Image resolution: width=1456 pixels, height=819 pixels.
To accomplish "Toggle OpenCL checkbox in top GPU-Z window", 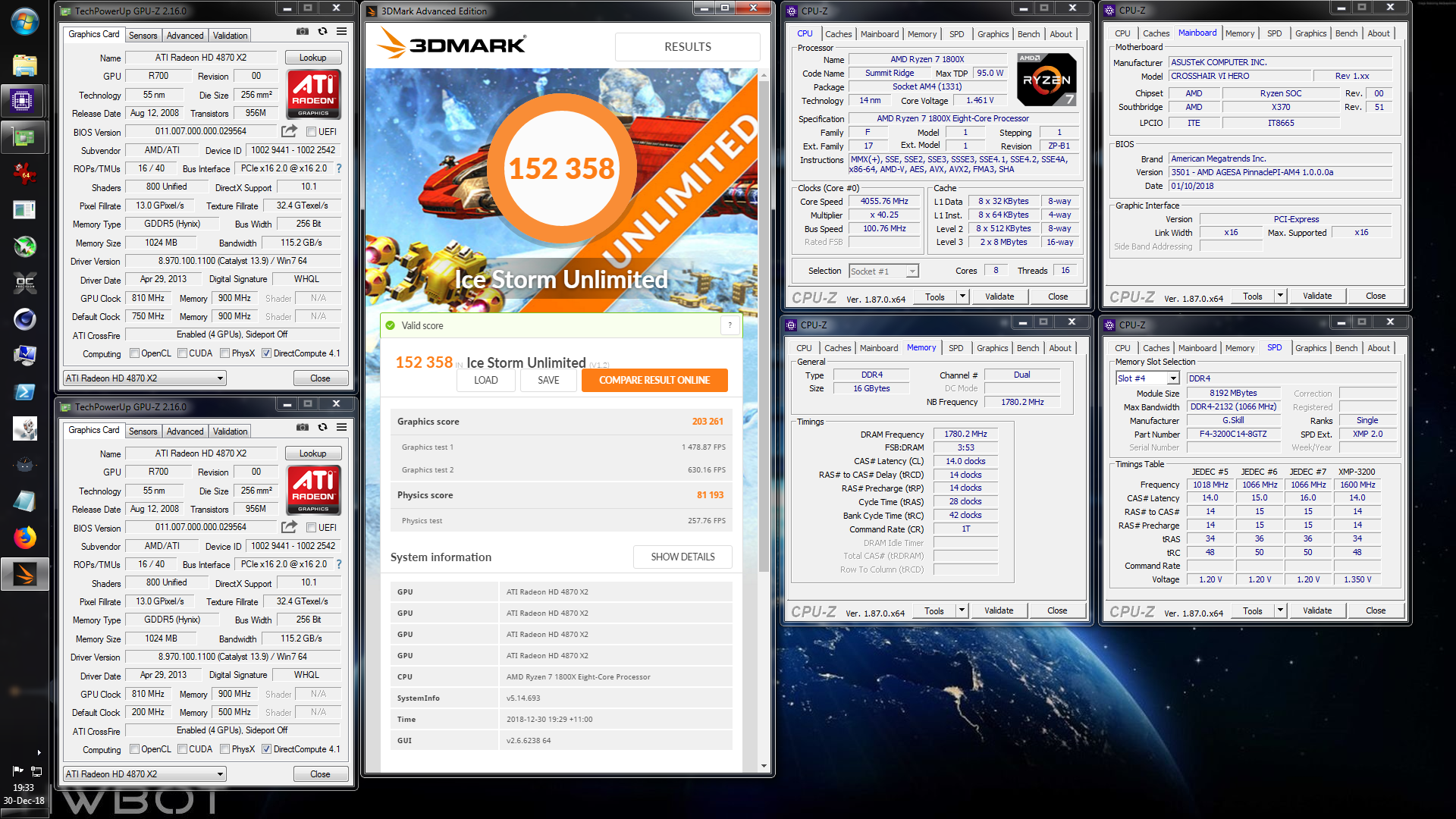I will (134, 353).
